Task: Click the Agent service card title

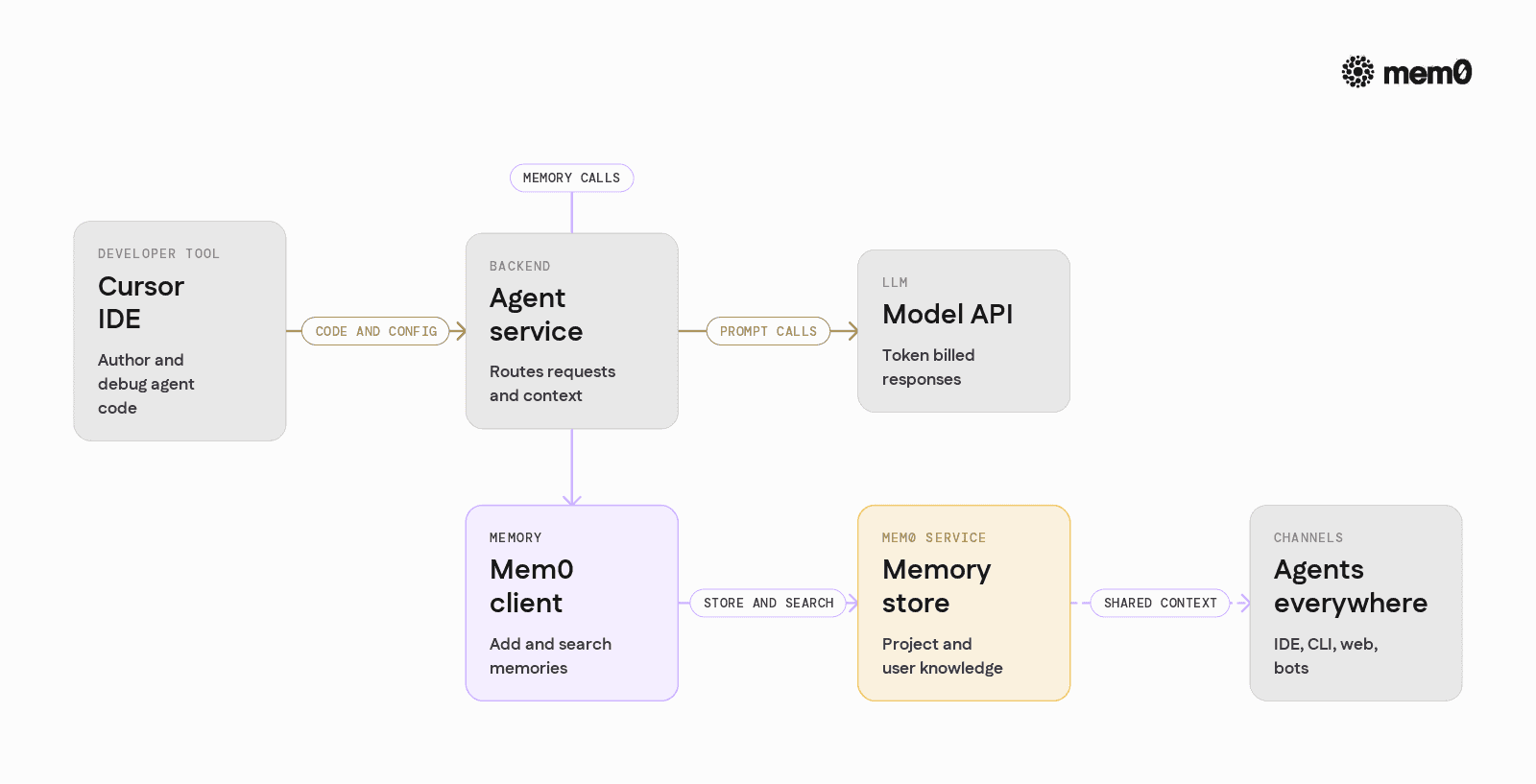Action: click(536, 315)
